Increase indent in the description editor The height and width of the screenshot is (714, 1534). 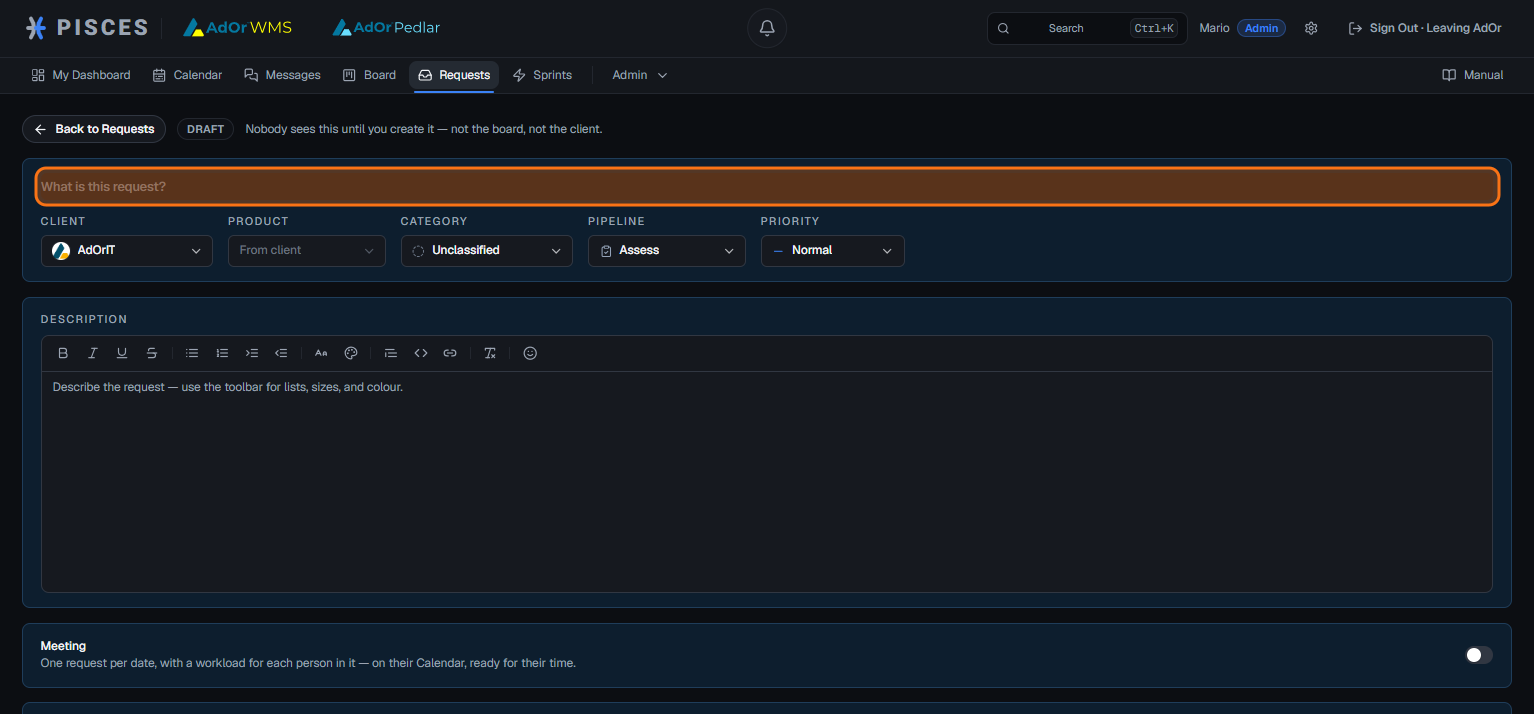[x=252, y=353]
